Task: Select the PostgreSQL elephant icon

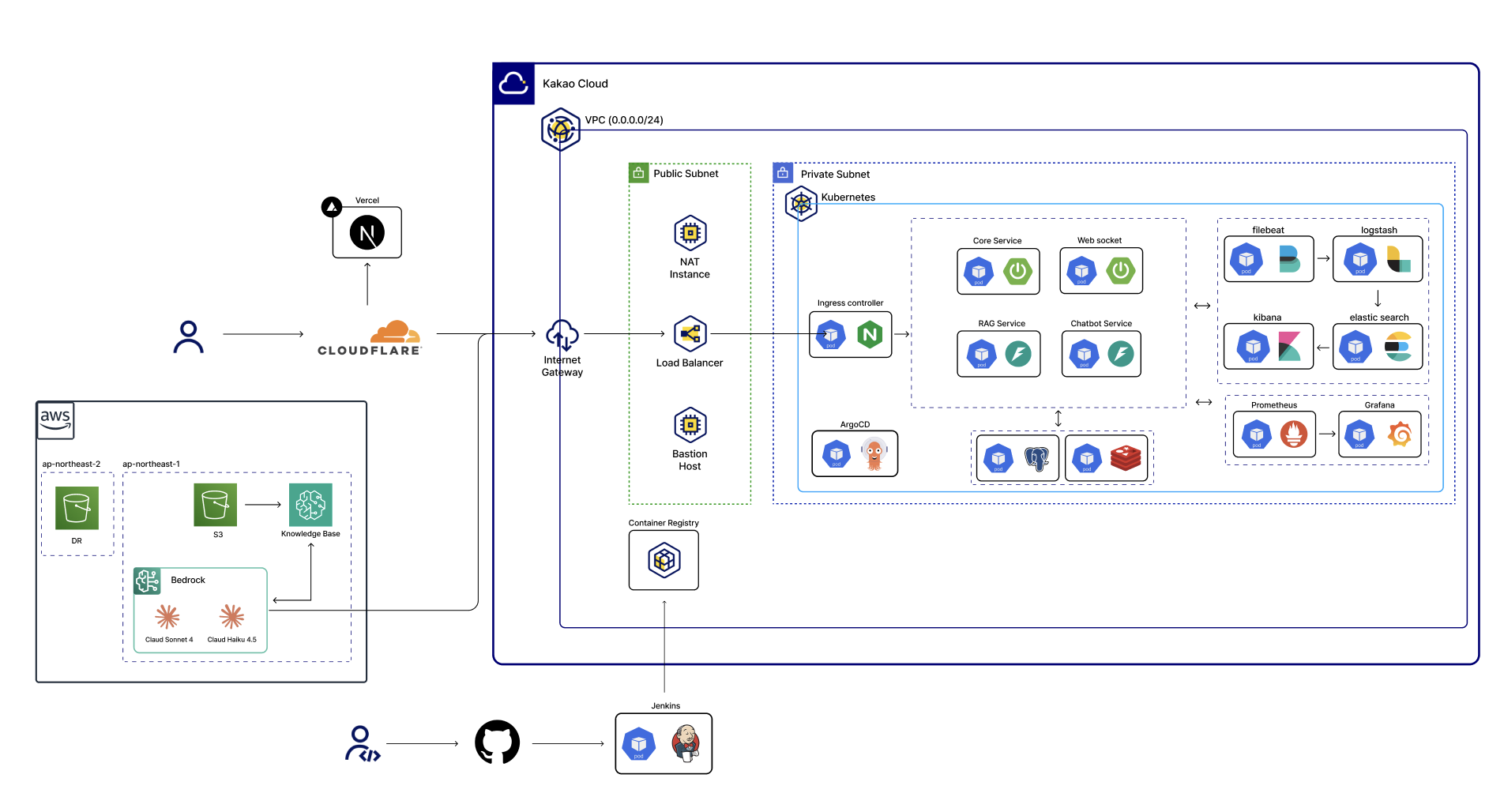Action: pyautogui.click(x=1036, y=458)
